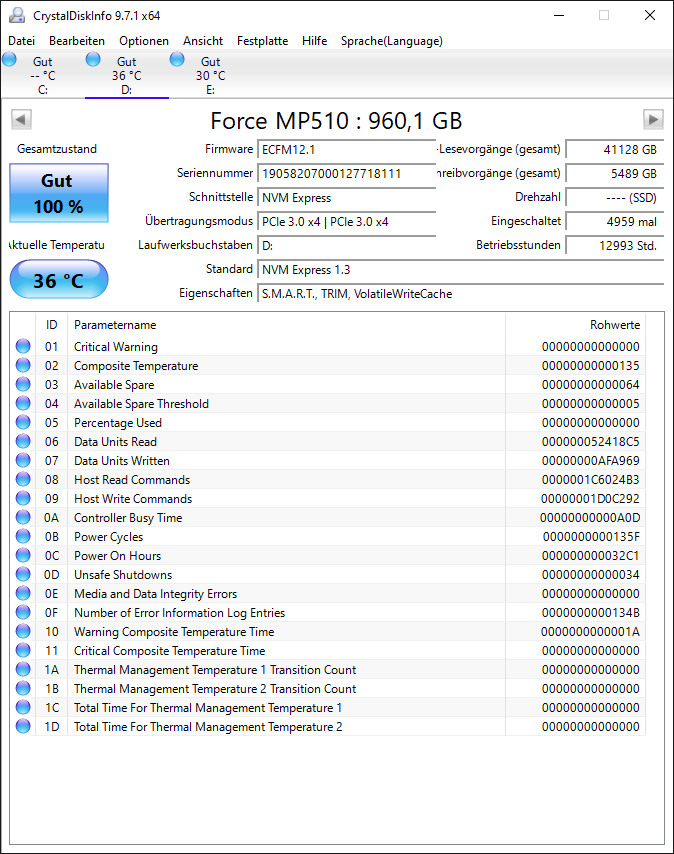The image size is (674, 854).
Task: Click status icon for Controller Busy Time
Action: 23,517
